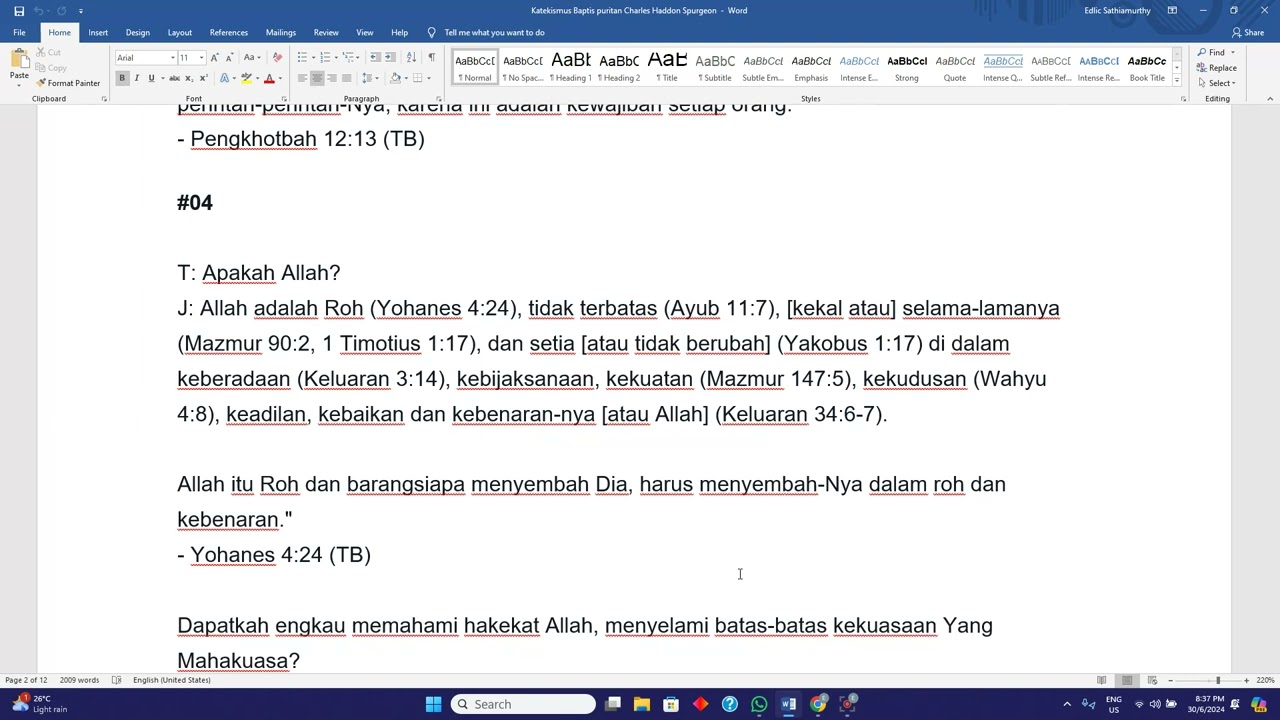Switch to the Mailings tab
The width and height of the screenshot is (1280, 720).
pyautogui.click(x=281, y=32)
